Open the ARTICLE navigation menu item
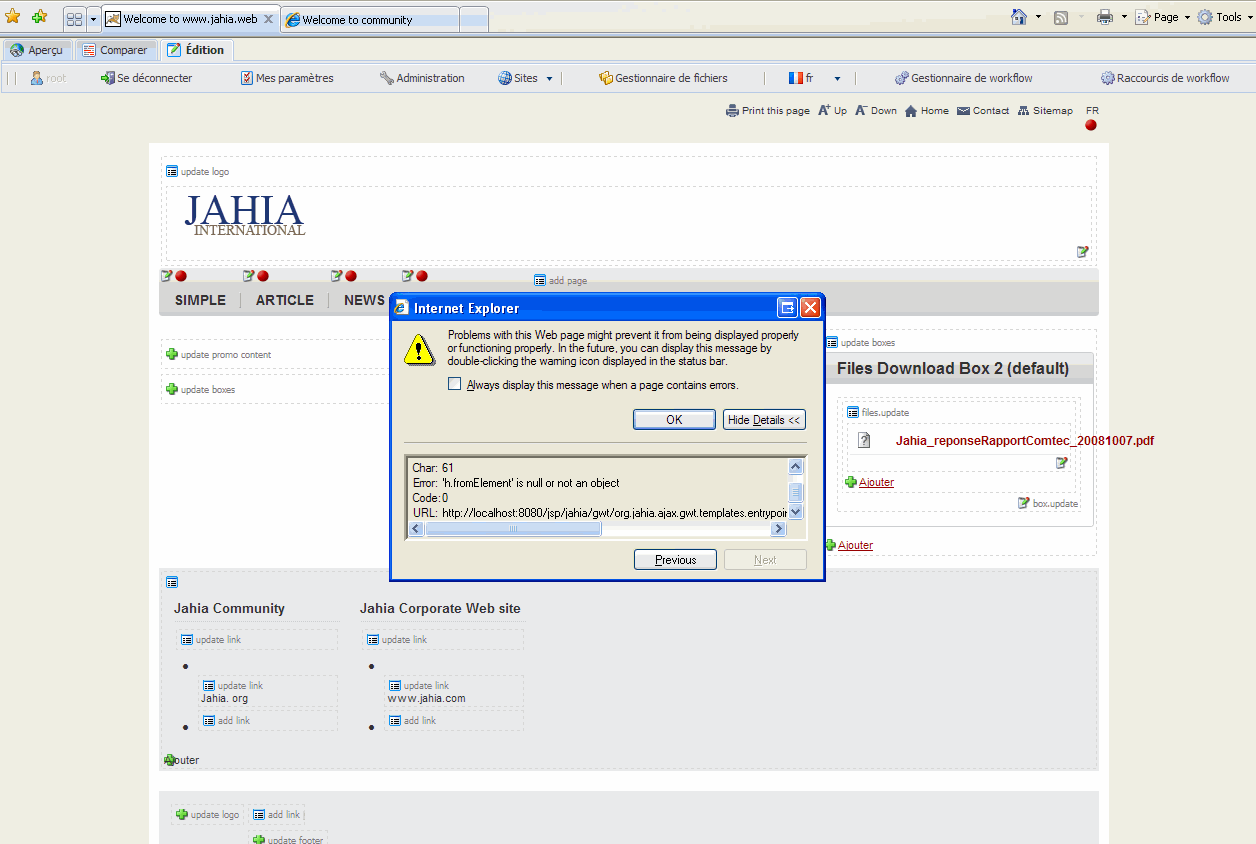1256x844 pixels. [x=285, y=300]
